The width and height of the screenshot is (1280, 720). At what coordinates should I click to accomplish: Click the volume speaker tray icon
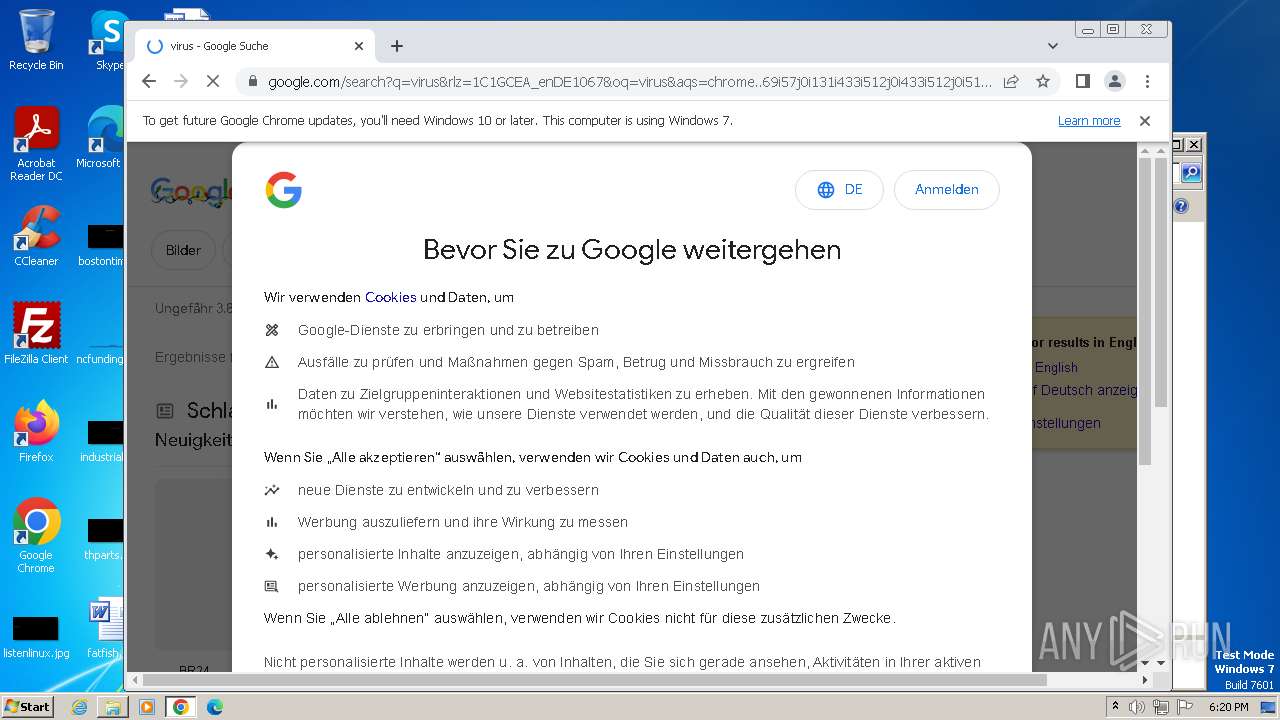pos(1137,707)
